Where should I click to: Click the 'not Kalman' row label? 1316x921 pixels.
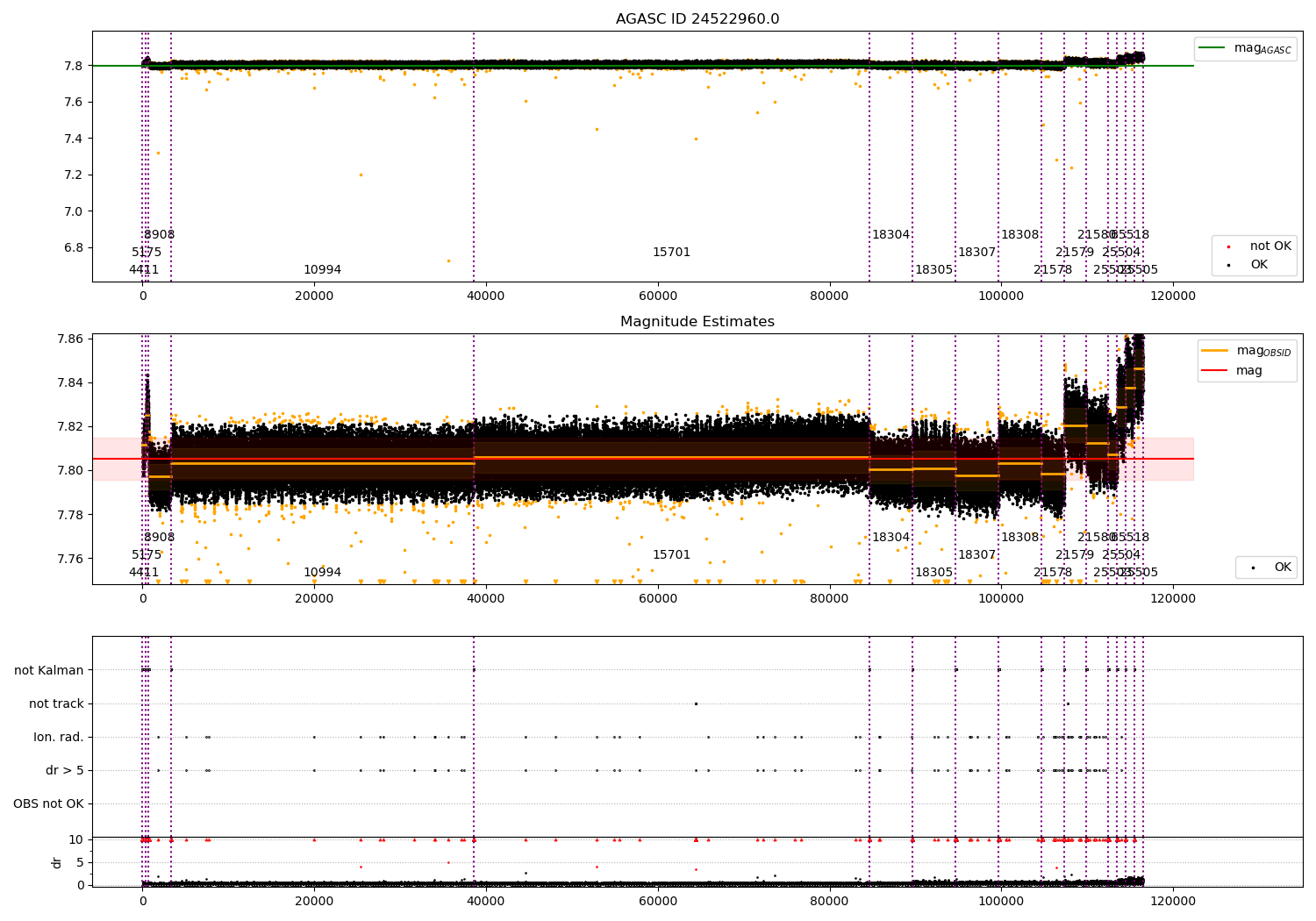point(49,670)
